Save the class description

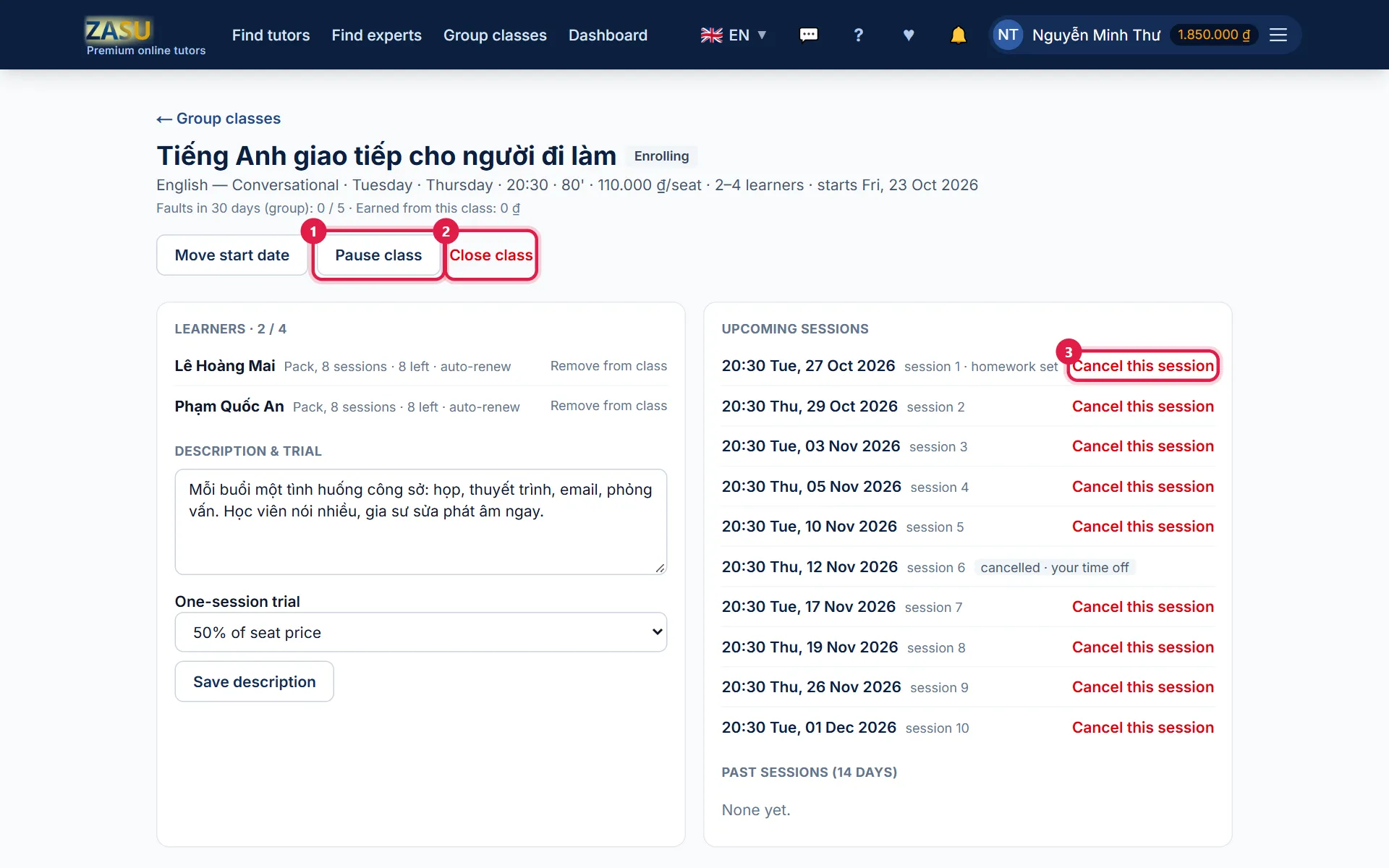click(254, 681)
